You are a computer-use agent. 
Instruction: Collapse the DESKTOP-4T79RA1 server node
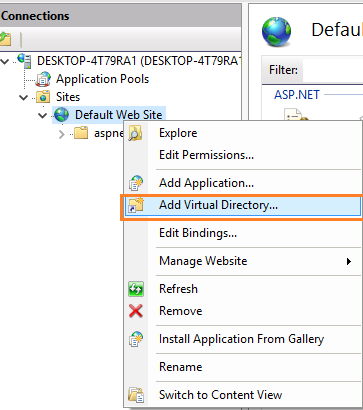(5, 61)
